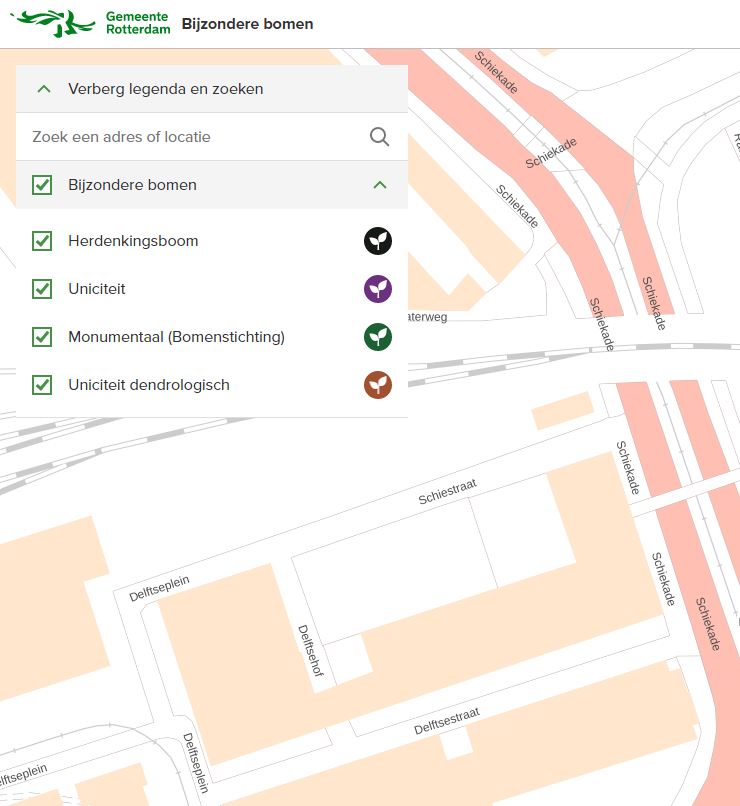
Task: Click the purple Uniciteit legend icon
Action: pos(378,289)
